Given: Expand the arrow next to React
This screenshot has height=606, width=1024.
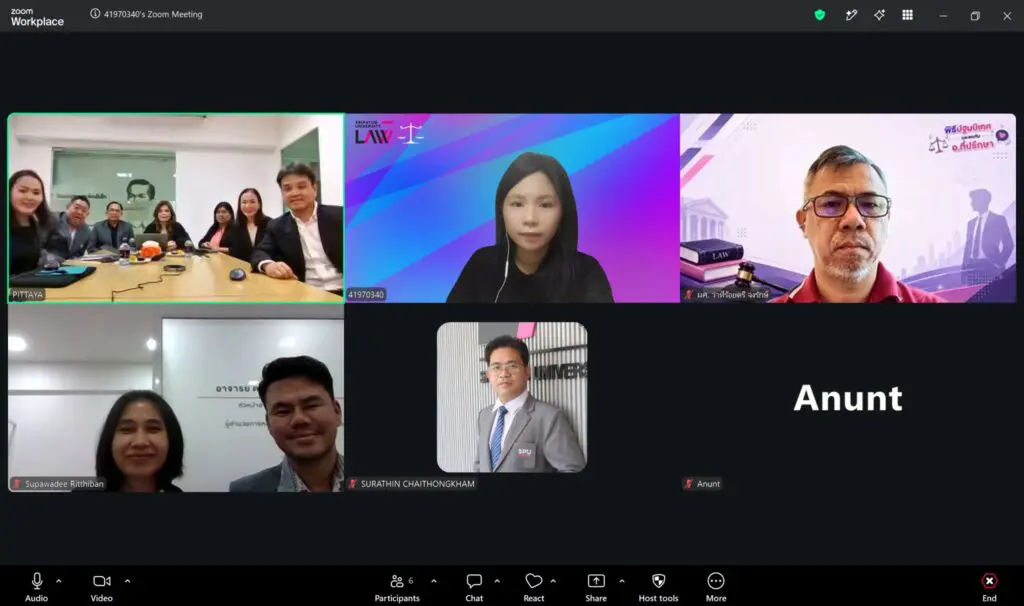Looking at the screenshot, I should tap(553, 581).
